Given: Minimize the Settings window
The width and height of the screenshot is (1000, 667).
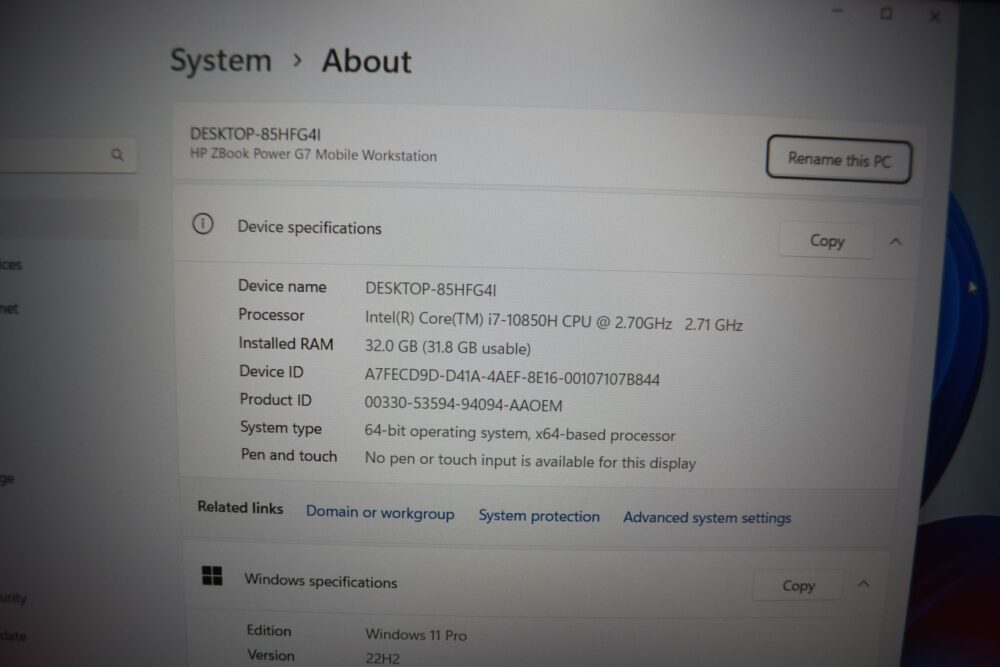Looking at the screenshot, I should pos(837,11).
